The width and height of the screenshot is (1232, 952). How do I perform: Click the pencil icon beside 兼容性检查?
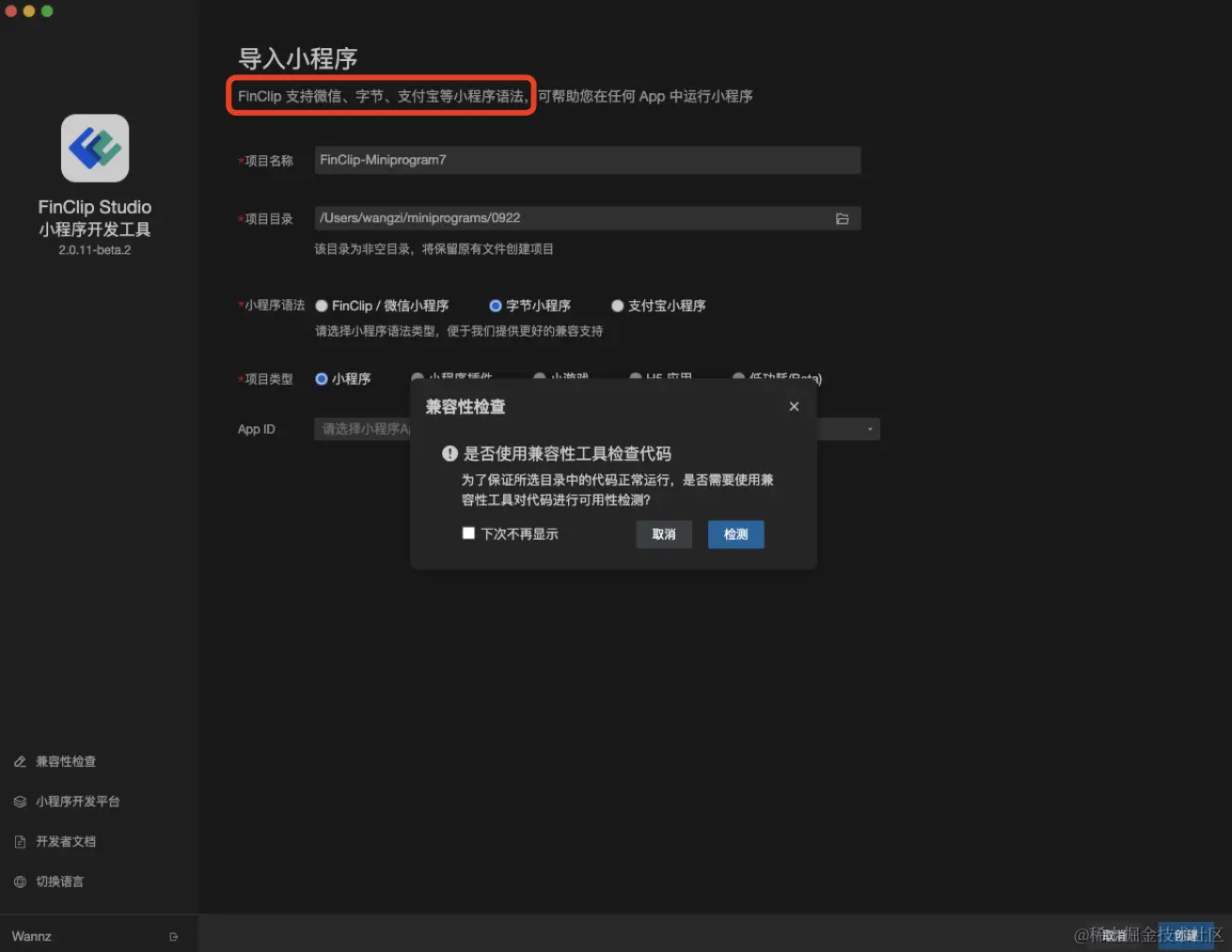20,762
